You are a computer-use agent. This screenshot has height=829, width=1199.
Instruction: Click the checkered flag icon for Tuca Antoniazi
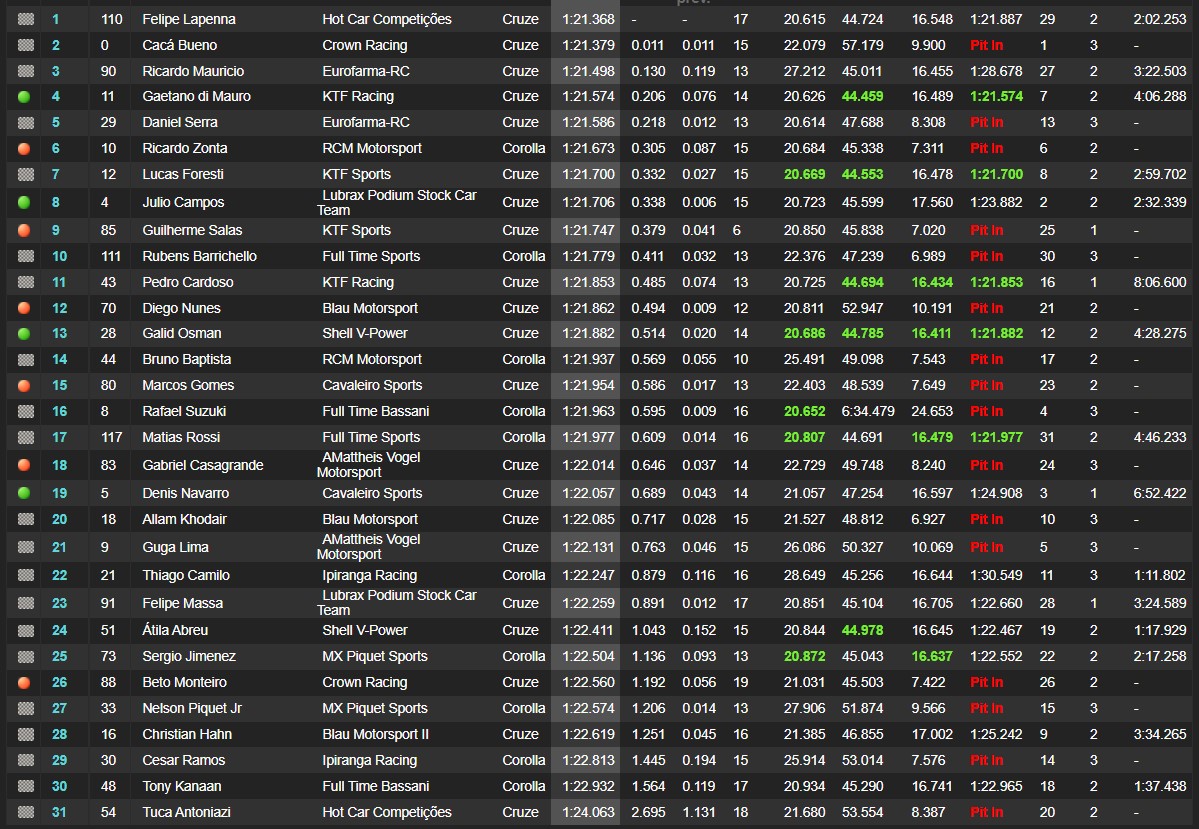point(26,812)
